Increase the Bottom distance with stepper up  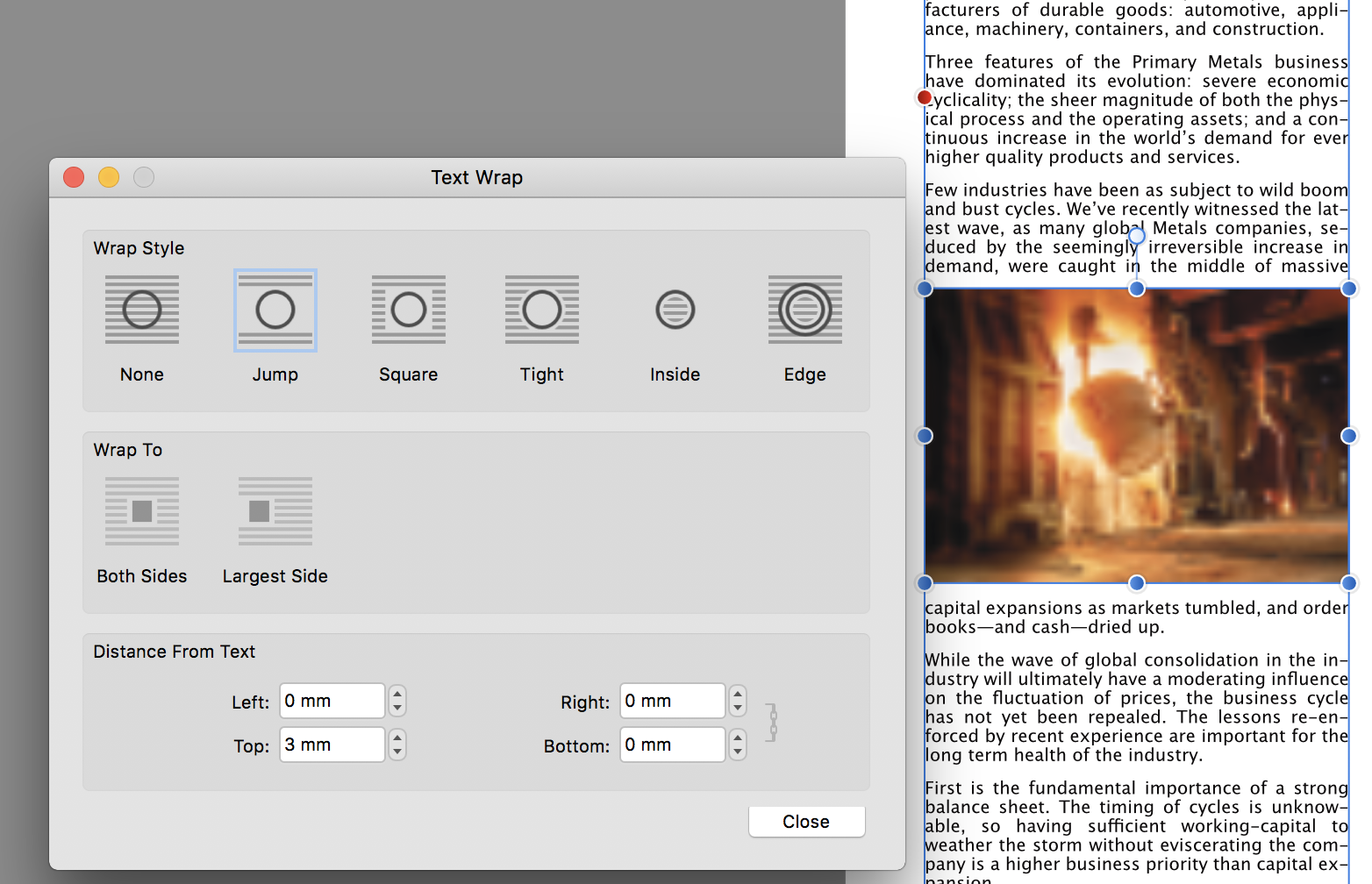coord(738,737)
